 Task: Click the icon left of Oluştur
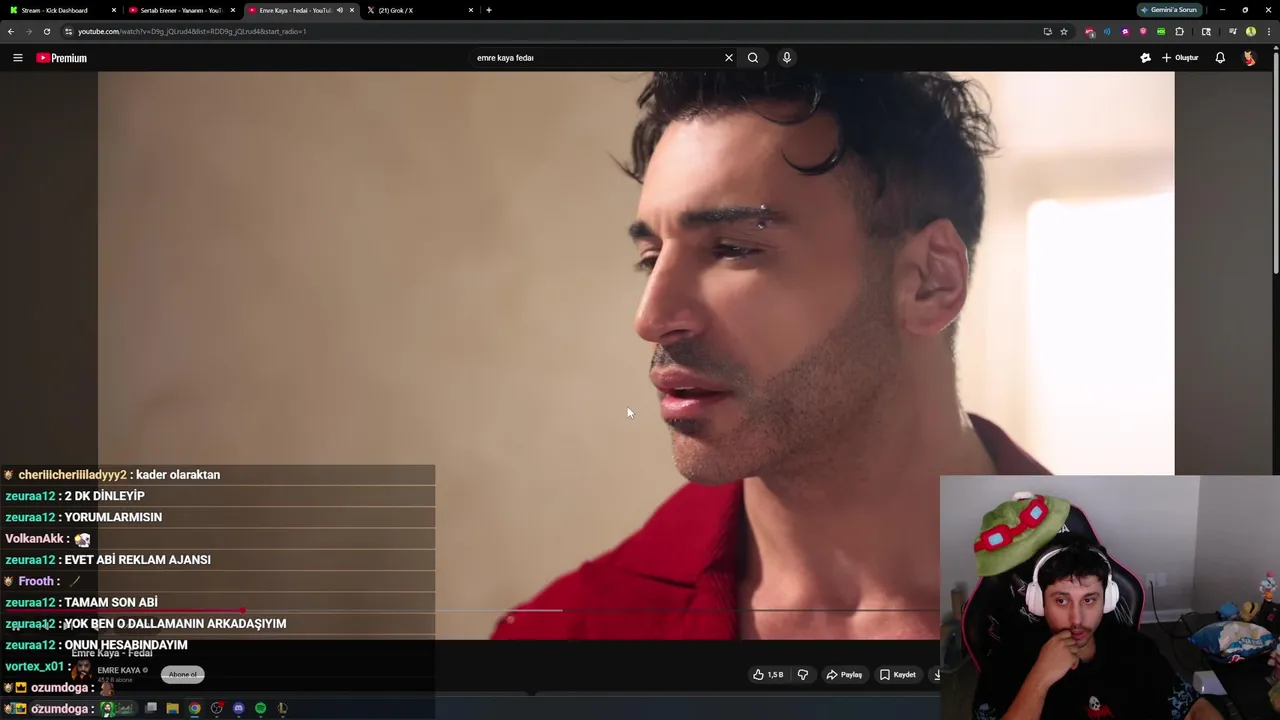coord(1145,58)
